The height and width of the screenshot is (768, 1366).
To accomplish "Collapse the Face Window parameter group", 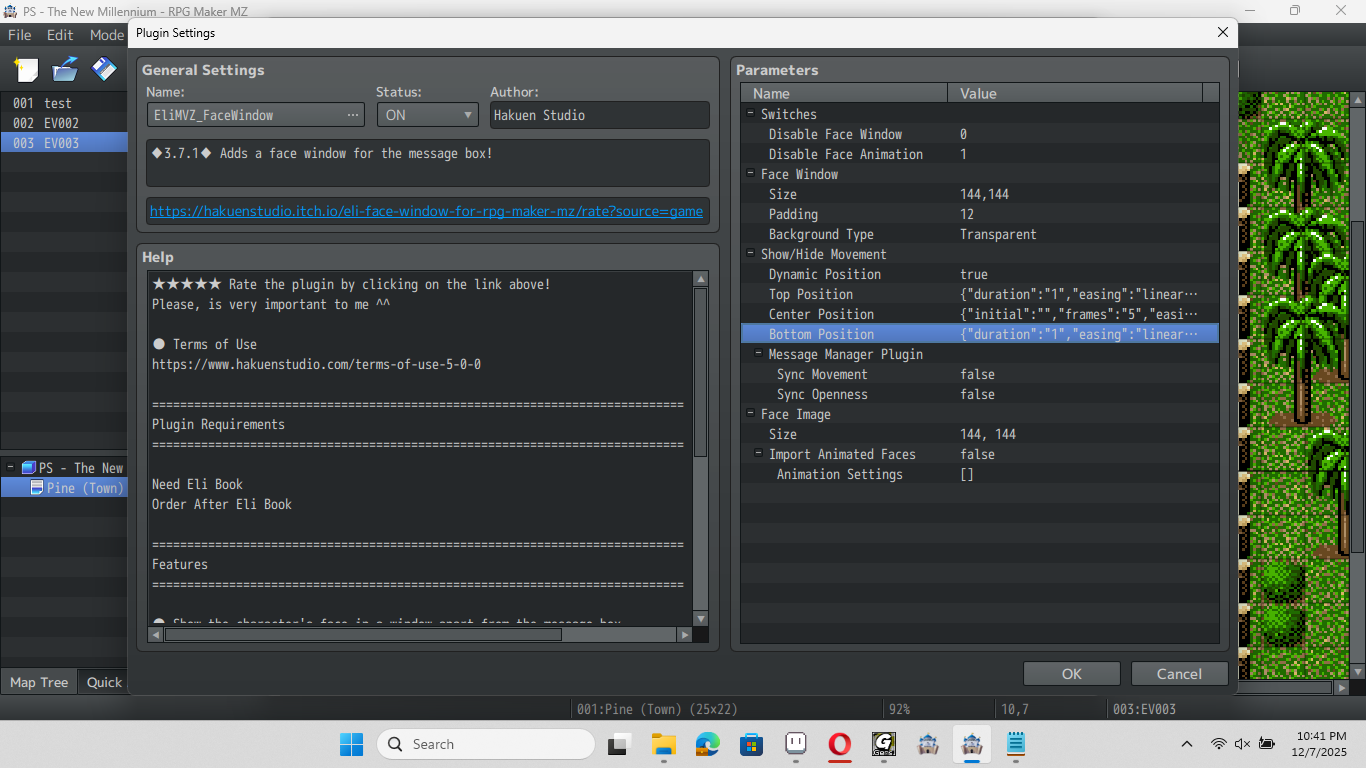I will coord(750,173).
